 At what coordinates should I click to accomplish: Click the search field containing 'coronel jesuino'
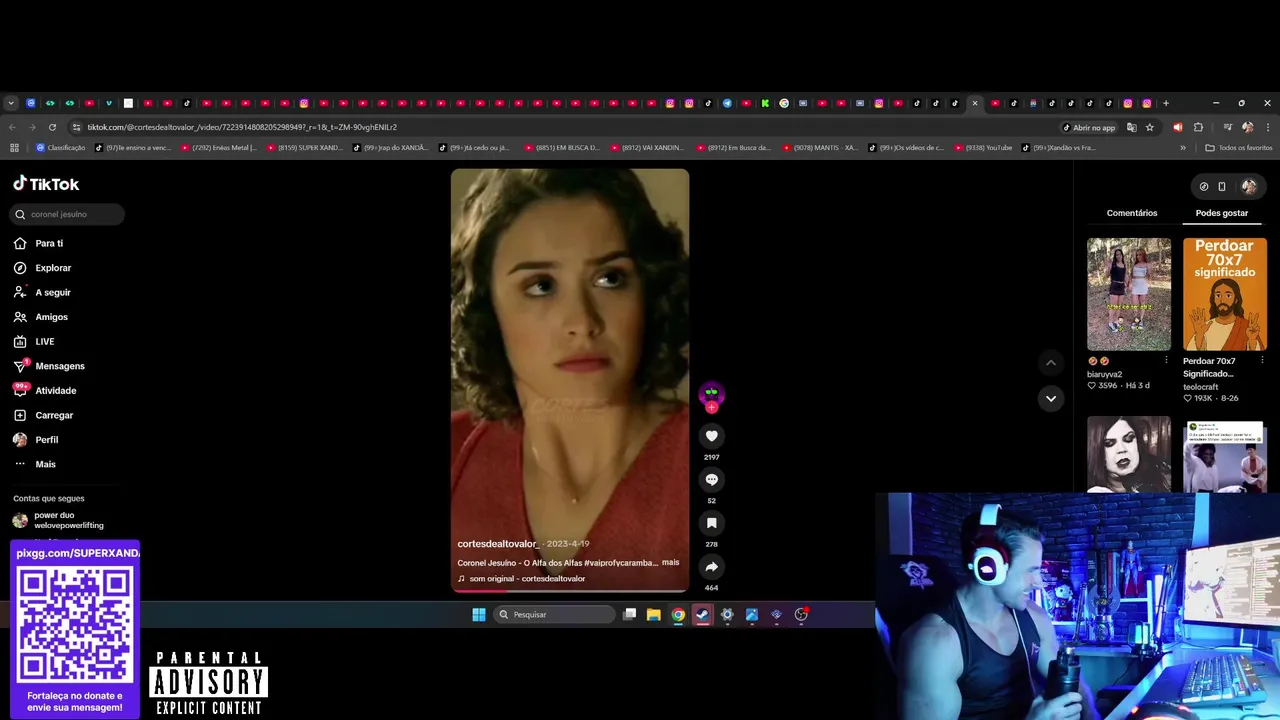click(x=68, y=214)
